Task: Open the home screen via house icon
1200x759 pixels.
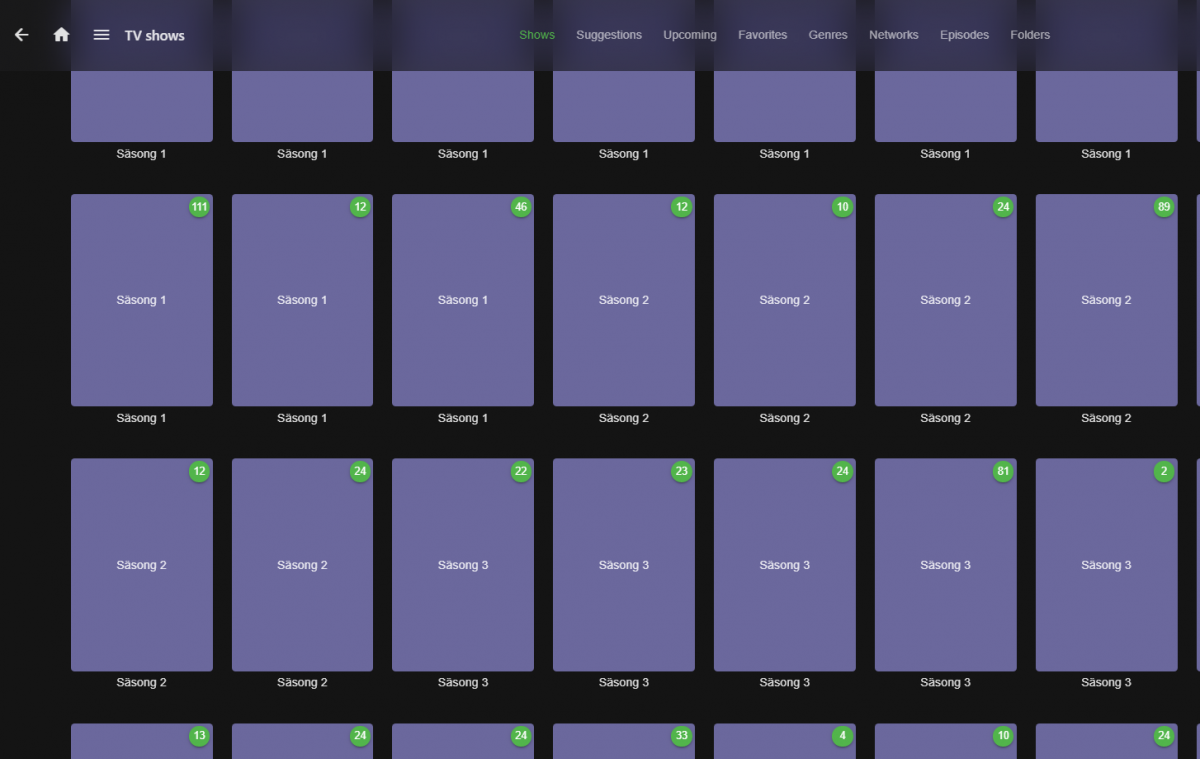Action: 61,35
